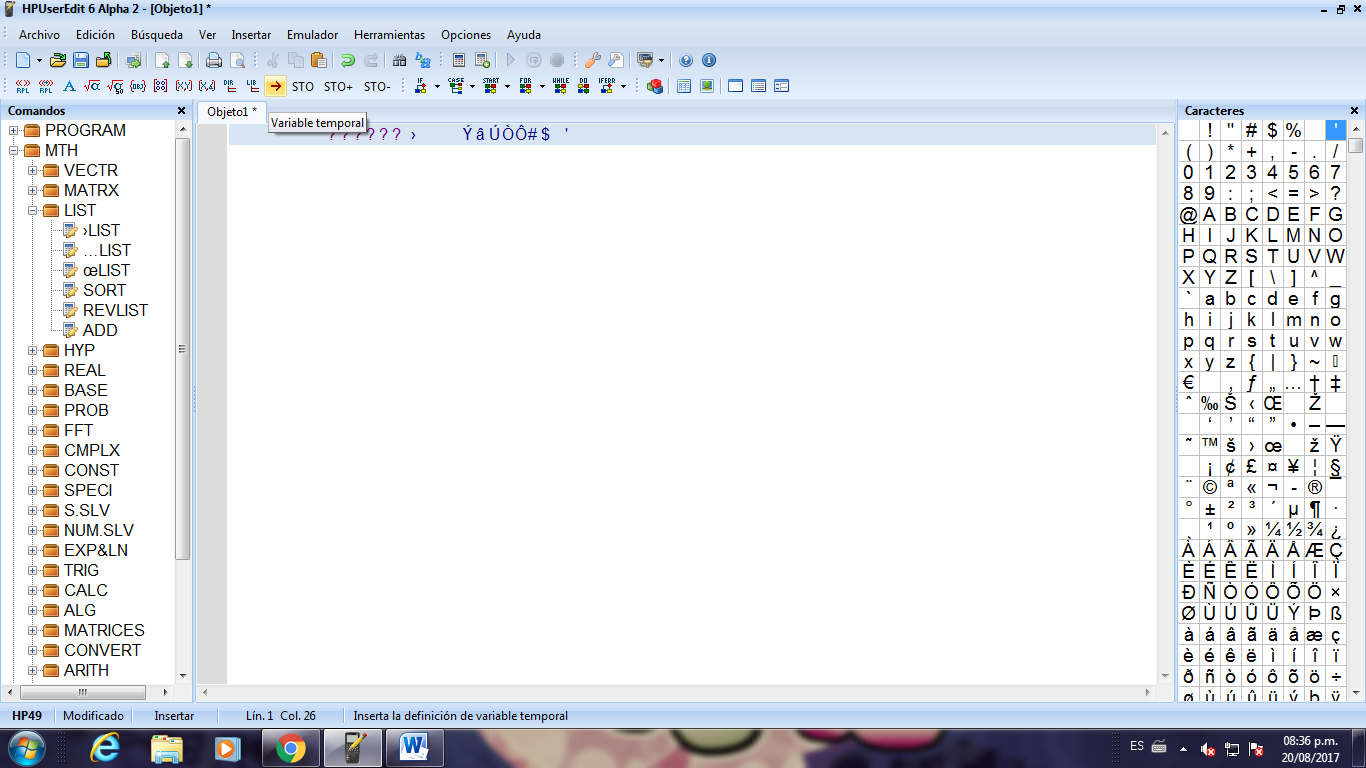This screenshot has height=768, width=1366.
Task: Click in the code editor line
Action: (692, 134)
